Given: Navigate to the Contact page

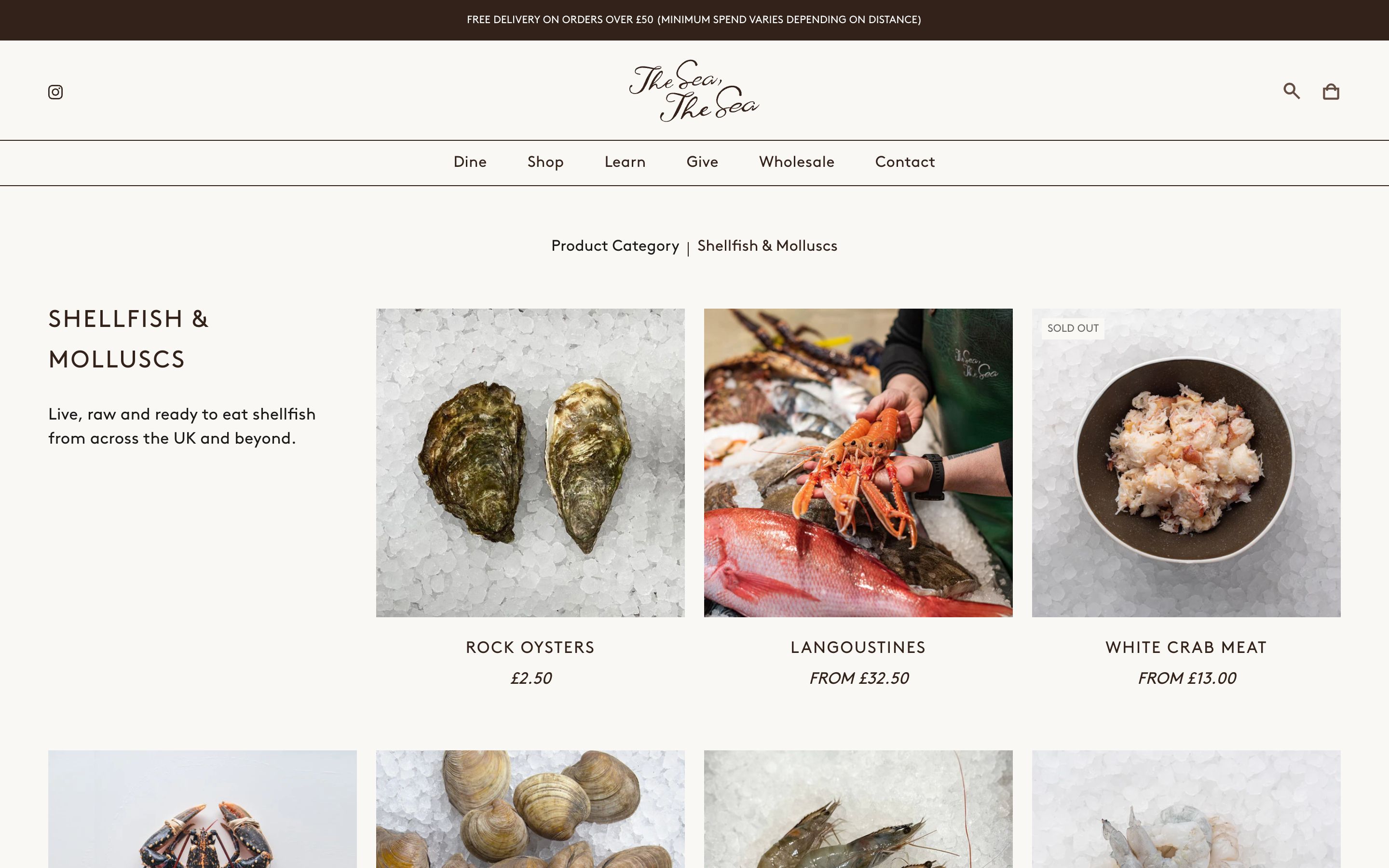Looking at the screenshot, I should pos(905,162).
